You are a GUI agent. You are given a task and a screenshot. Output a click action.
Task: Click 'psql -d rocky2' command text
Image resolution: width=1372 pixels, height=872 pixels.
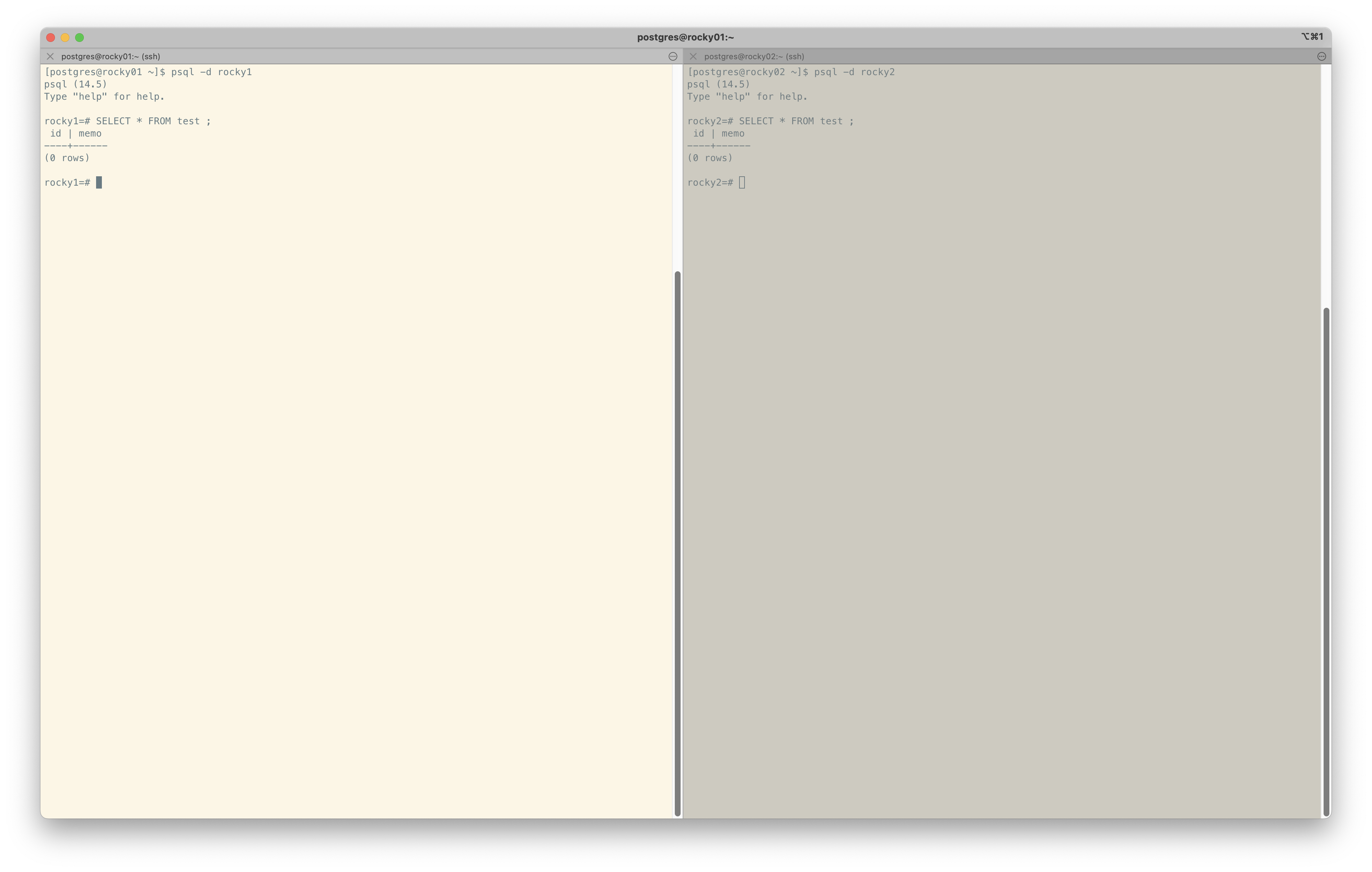pos(854,72)
